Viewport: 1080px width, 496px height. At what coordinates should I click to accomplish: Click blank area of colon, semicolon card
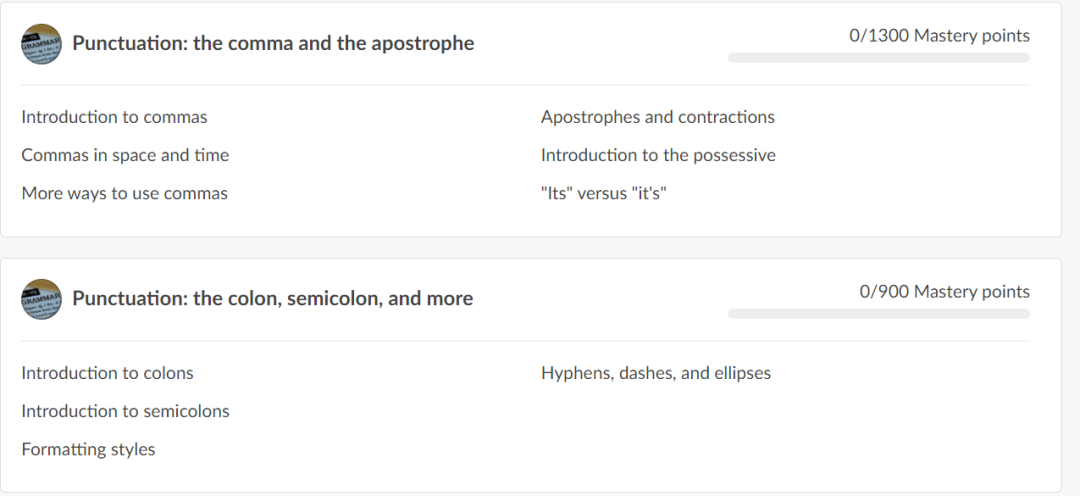click(x=900, y=430)
